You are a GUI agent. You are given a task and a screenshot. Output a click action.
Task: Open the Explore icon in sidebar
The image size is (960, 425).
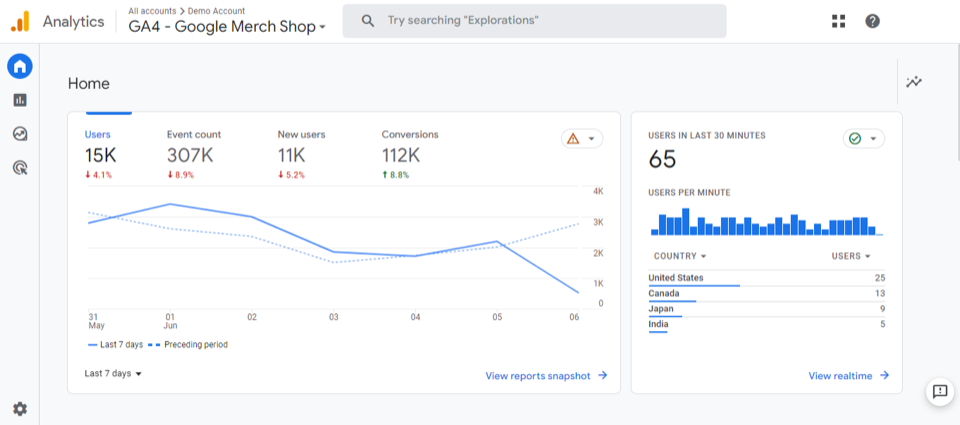[20, 134]
